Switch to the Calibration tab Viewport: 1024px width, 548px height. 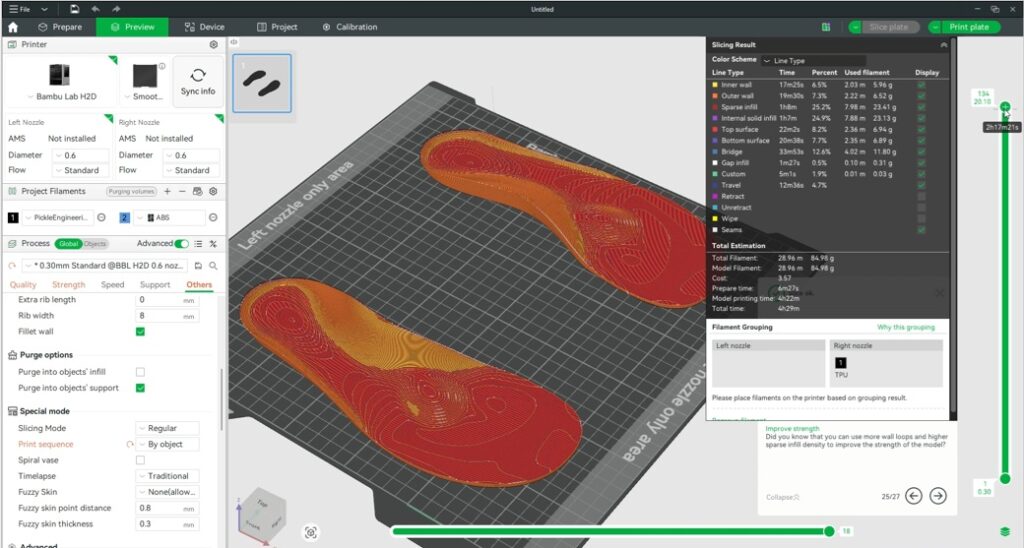pos(350,27)
